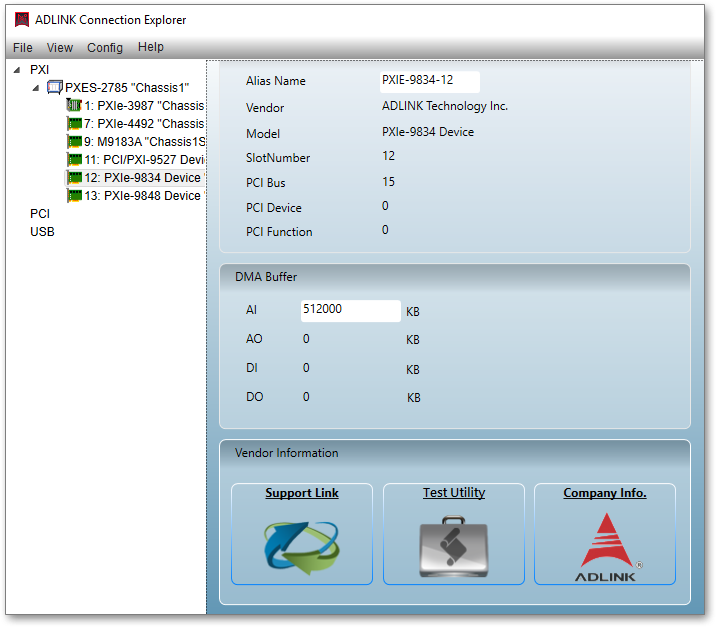The width and height of the screenshot is (716, 627).
Task: Open the View menu
Action: tap(60, 47)
